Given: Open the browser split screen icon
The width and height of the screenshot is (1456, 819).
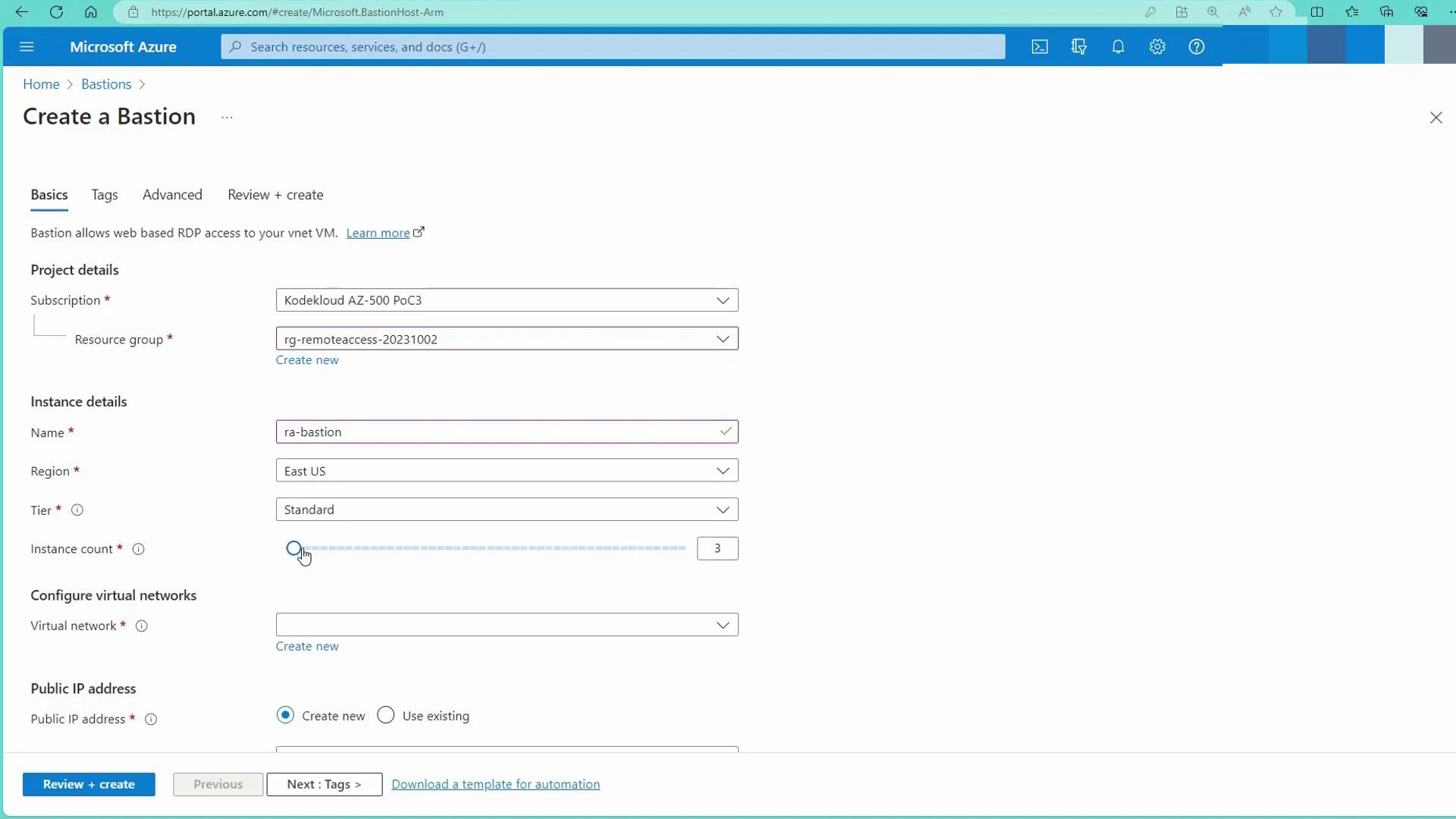Looking at the screenshot, I should point(1317,12).
